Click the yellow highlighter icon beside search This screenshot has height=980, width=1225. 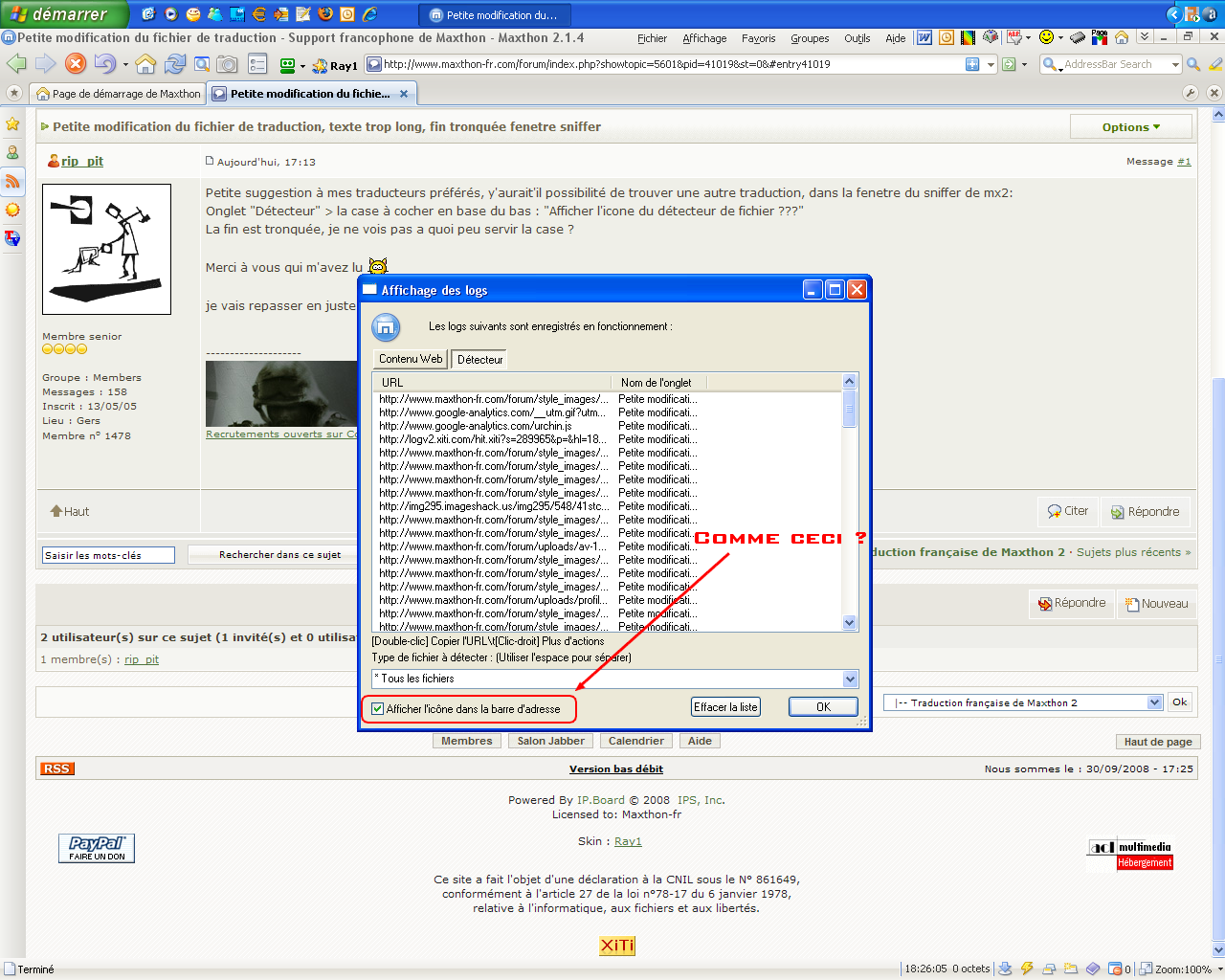tap(1215, 64)
